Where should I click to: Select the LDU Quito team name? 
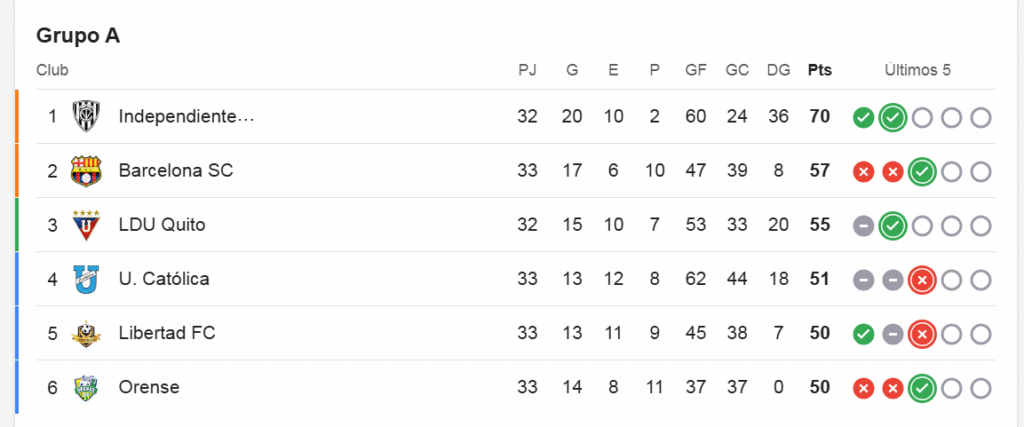pos(162,224)
